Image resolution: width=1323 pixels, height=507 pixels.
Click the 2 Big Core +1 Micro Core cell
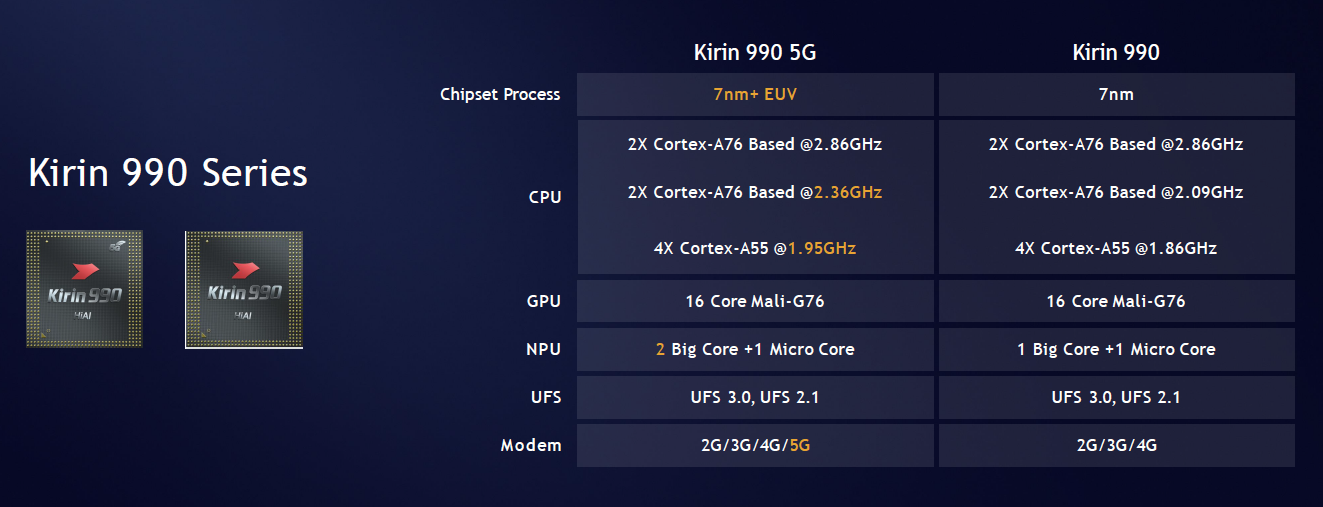coord(755,349)
